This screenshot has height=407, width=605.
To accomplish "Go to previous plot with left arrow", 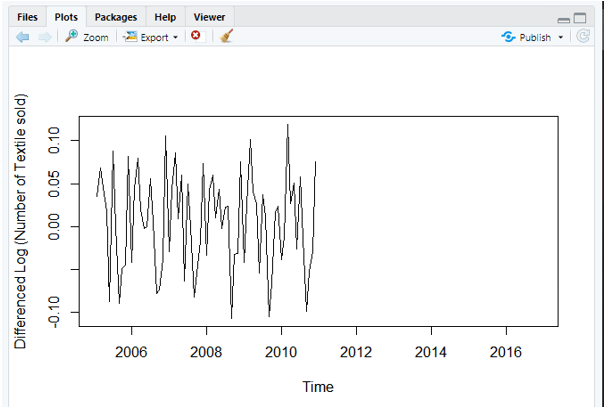I will point(23,37).
